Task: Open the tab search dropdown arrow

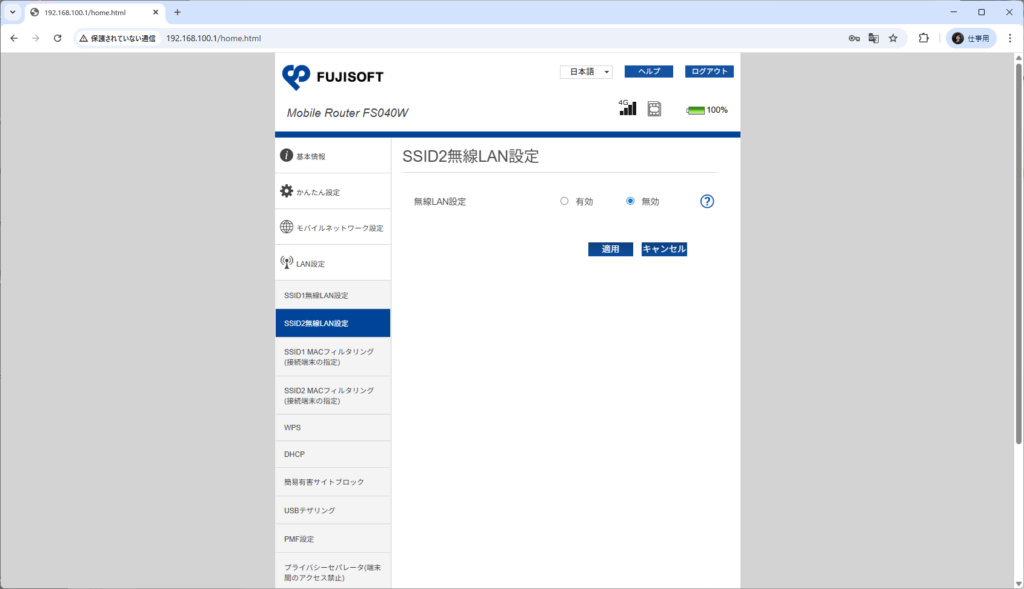Action: coord(12,12)
